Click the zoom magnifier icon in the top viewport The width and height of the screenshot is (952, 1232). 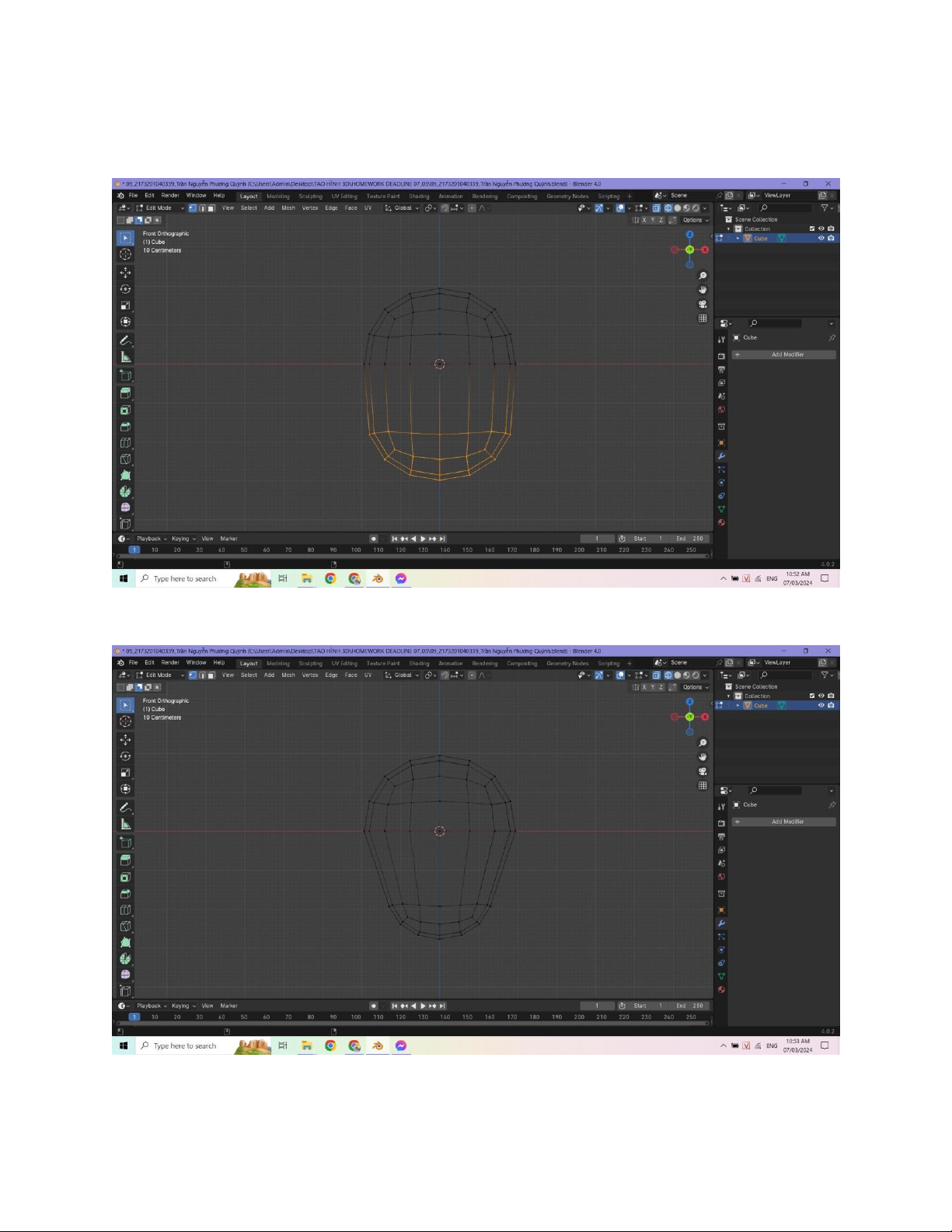pos(703,276)
